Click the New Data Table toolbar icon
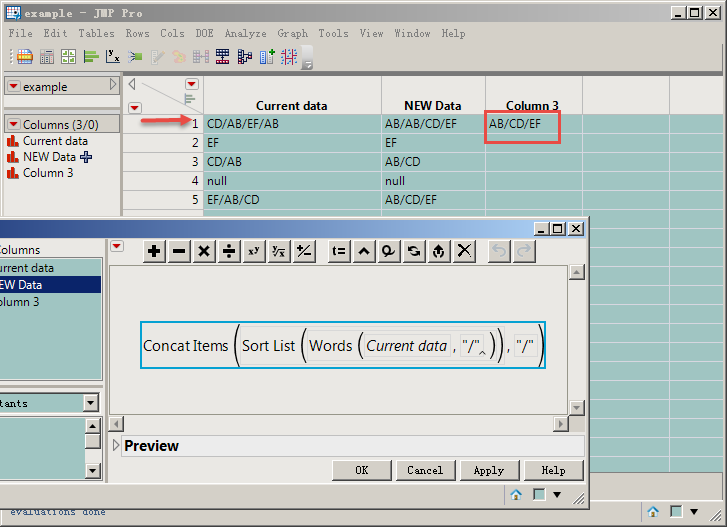 pos(25,57)
